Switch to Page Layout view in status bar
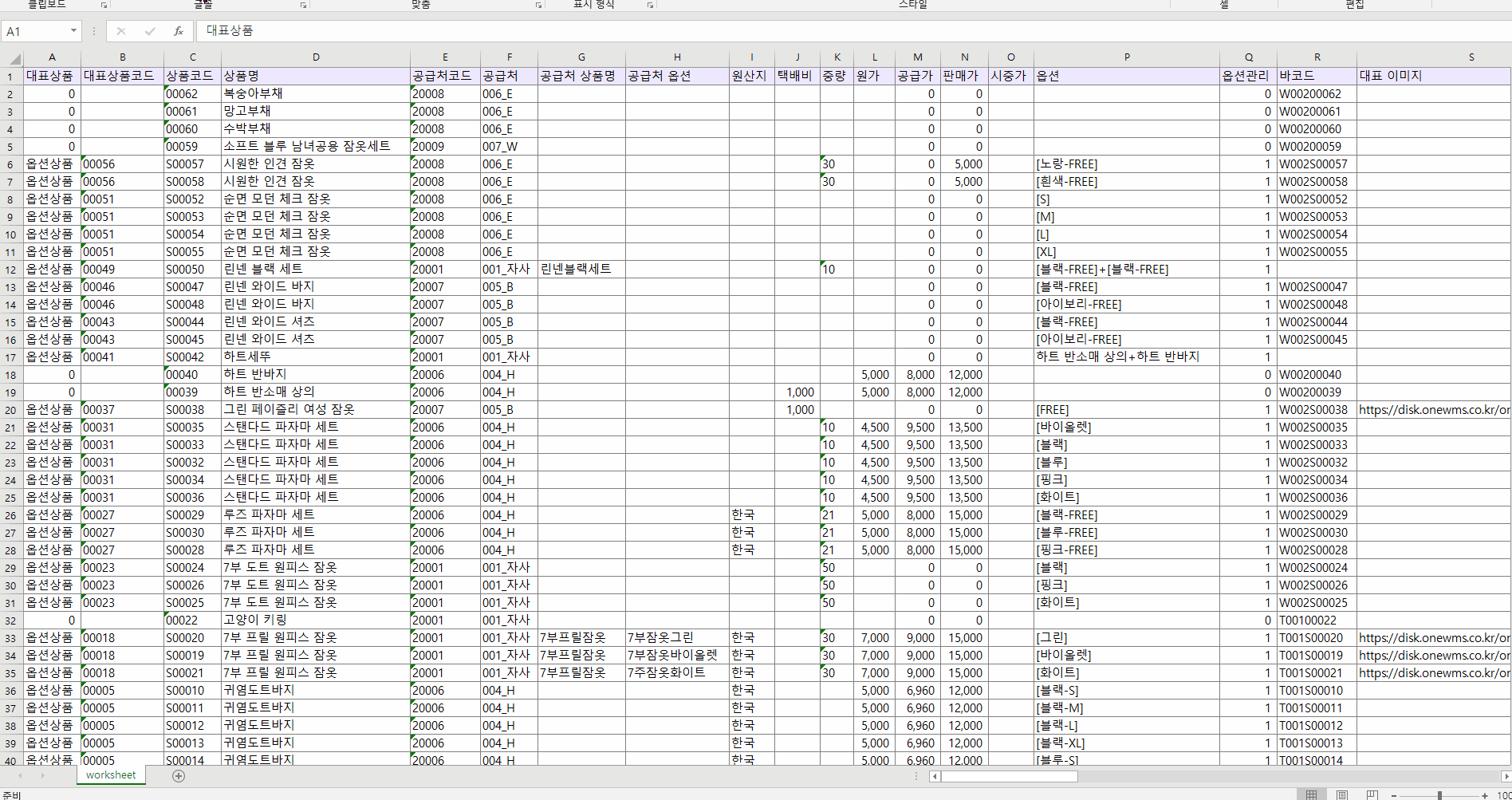This screenshot has height=800, width=1512. click(x=1341, y=794)
